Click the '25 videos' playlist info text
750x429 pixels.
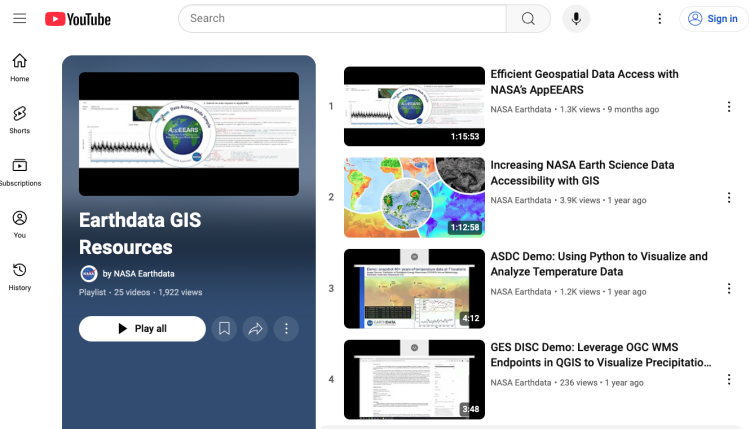click(x=132, y=292)
